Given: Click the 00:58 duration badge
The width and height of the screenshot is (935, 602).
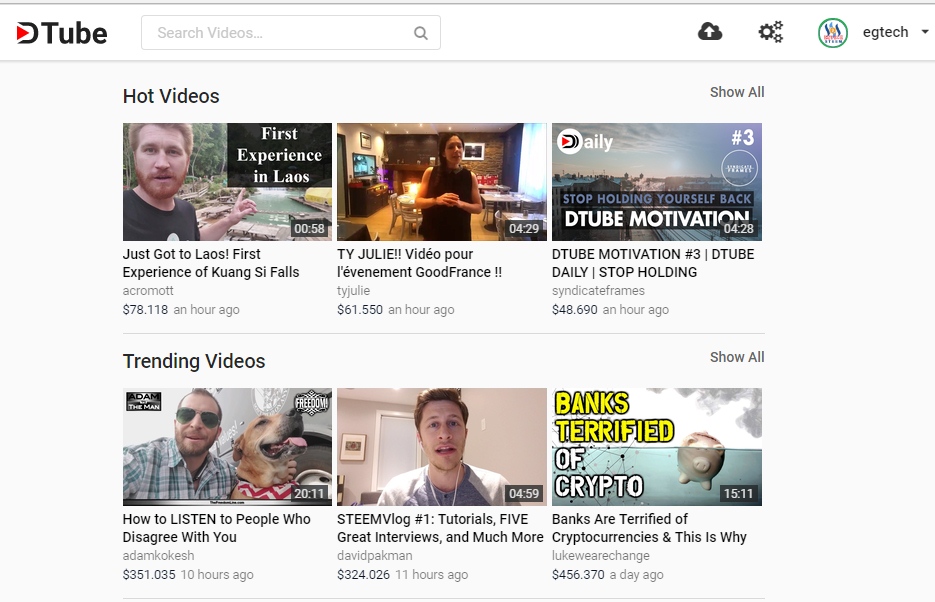Looking at the screenshot, I should tap(309, 228).
